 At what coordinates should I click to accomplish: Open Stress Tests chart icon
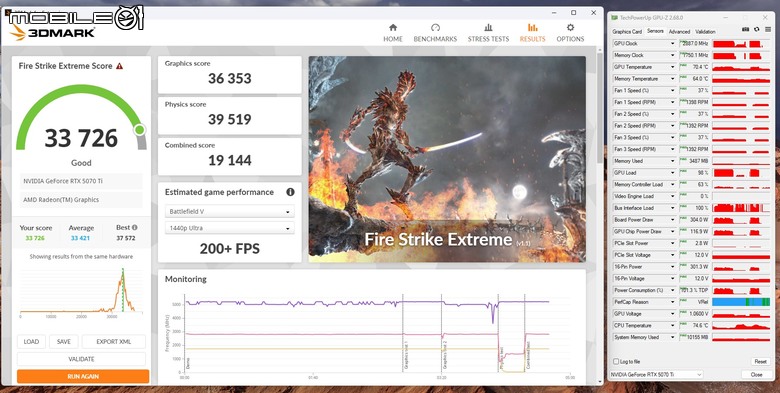488,28
